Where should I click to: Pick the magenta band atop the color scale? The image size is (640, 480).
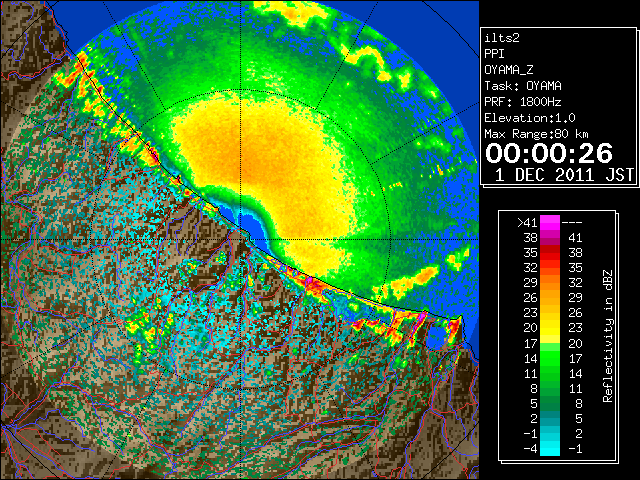[x=550, y=223]
